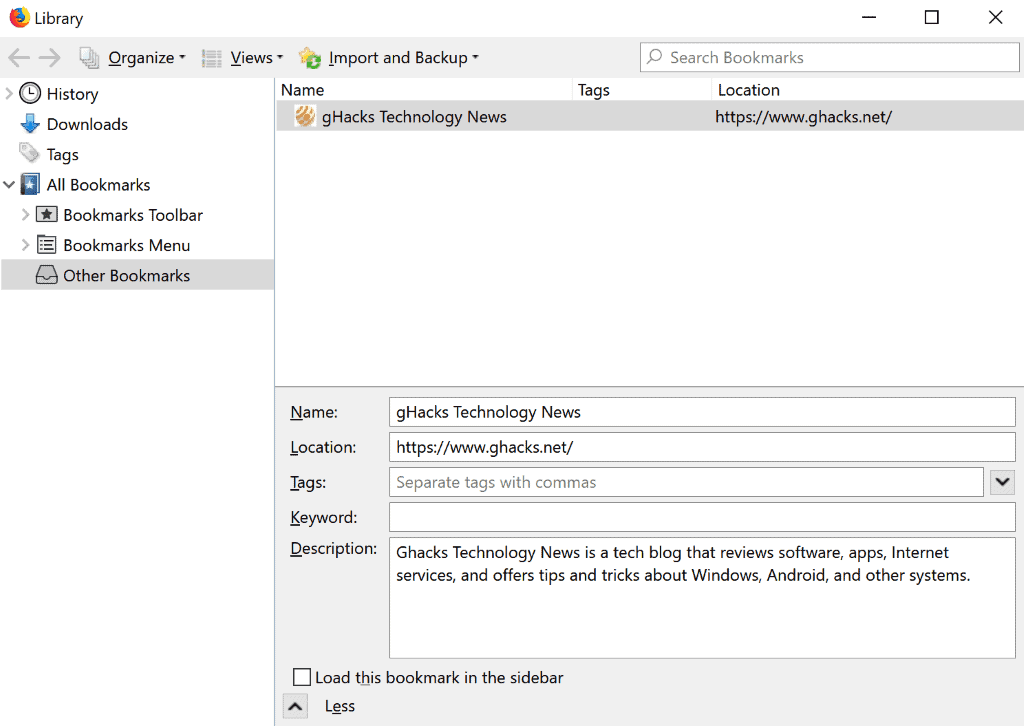
Task: Click the Organize stacked-pages icon
Action: click(x=89, y=57)
